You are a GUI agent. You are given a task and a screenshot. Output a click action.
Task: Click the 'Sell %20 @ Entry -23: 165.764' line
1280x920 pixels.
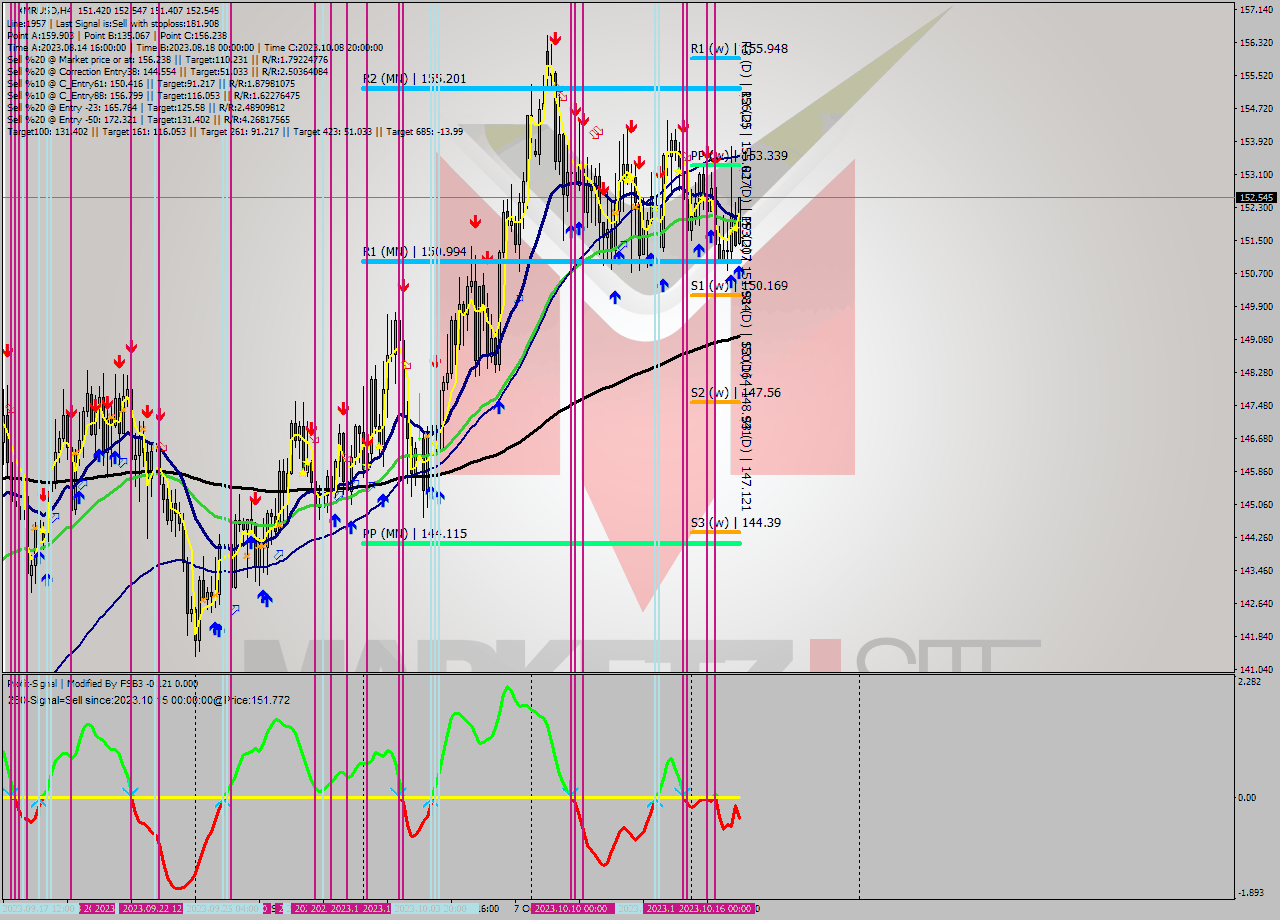148,107
